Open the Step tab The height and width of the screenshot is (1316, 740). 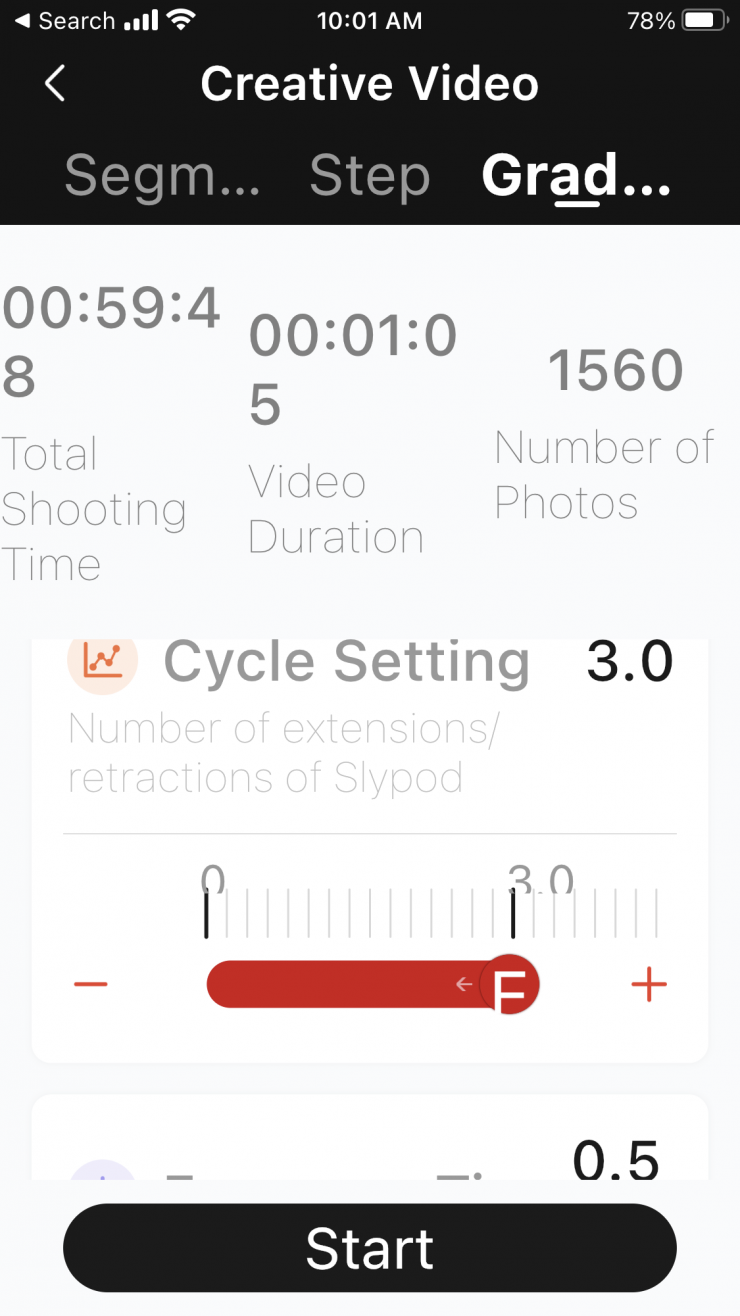(x=369, y=176)
